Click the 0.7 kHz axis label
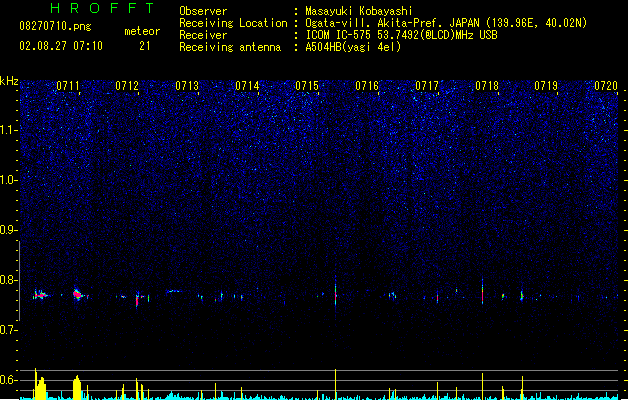This screenshot has height=400, width=629. tap(8, 330)
